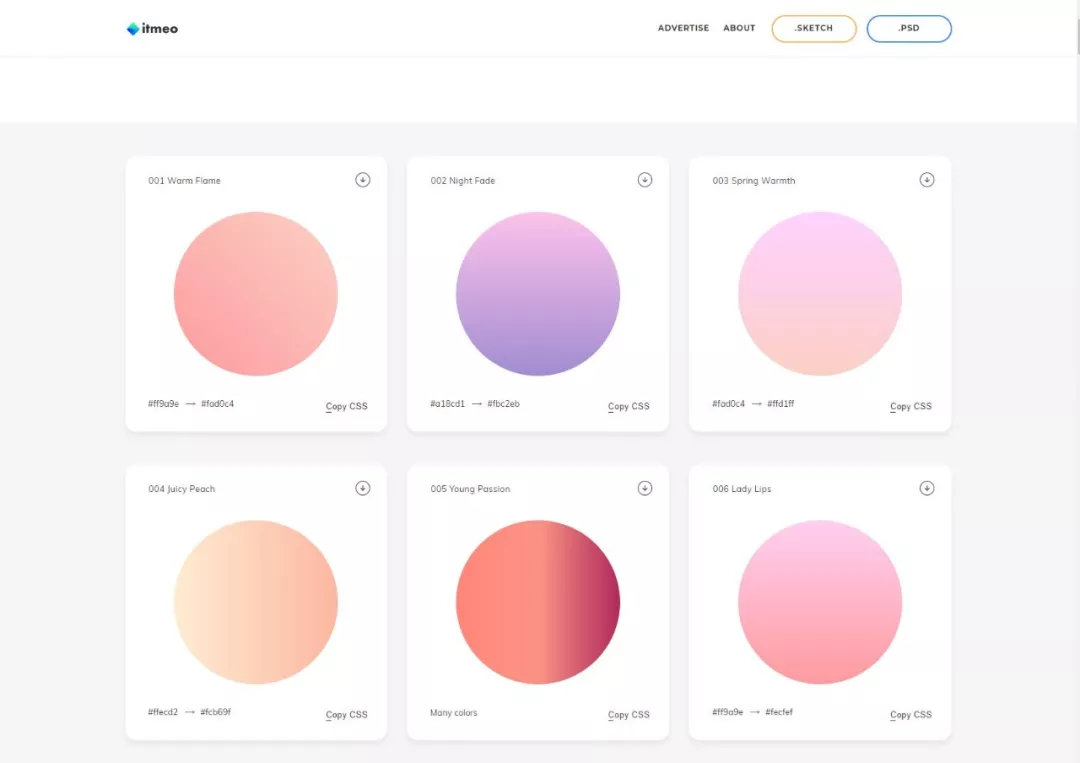Image resolution: width=1080 pixels, height=763 pixels.
Task: Copy CSS for Warm Flame
Action: [x=346, y=406]
